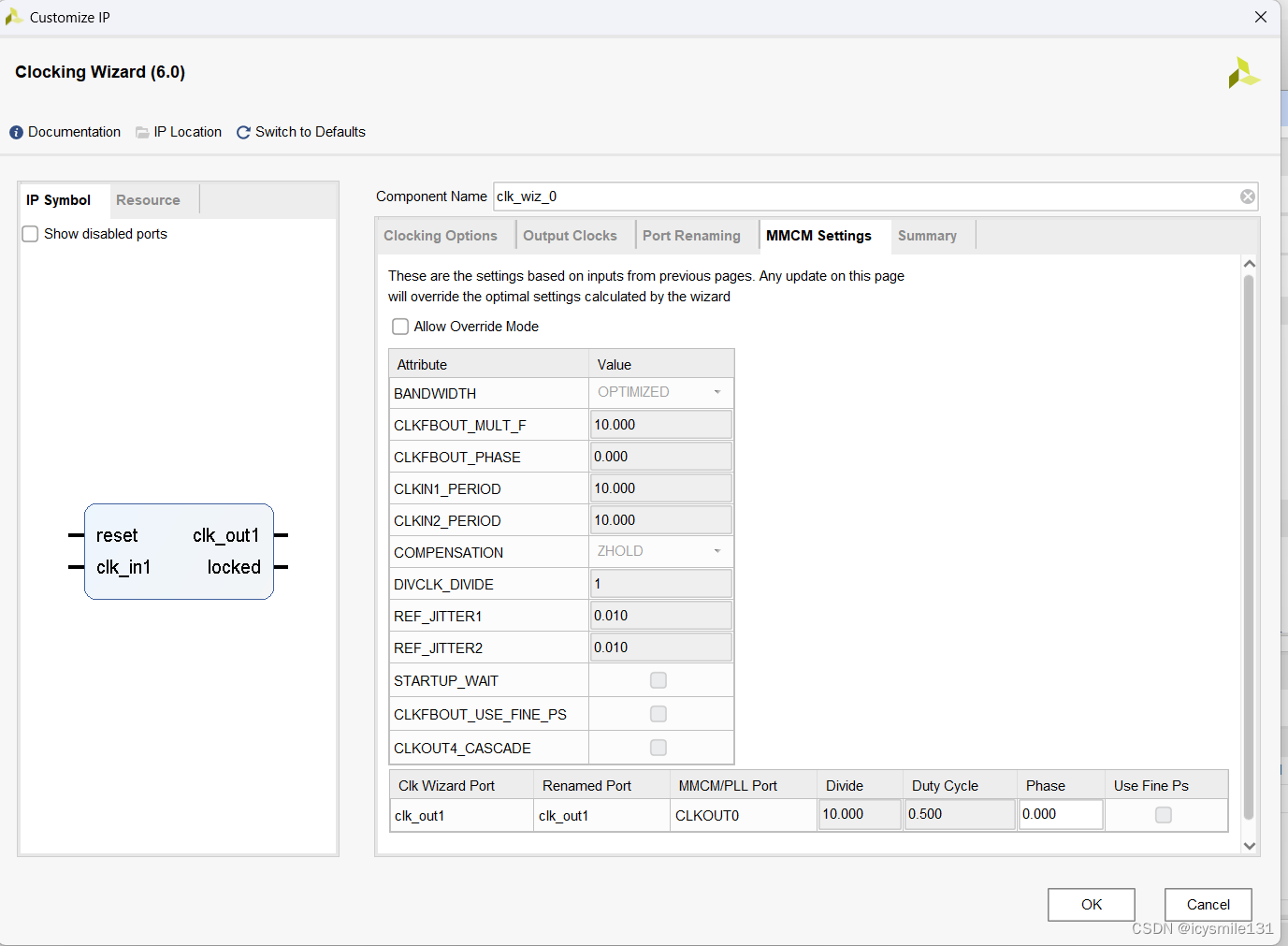Open the Summary tab
Image resolution: width=1288 pixels, height=946 pixels.
pyautogui.click(x=927, y=236)
